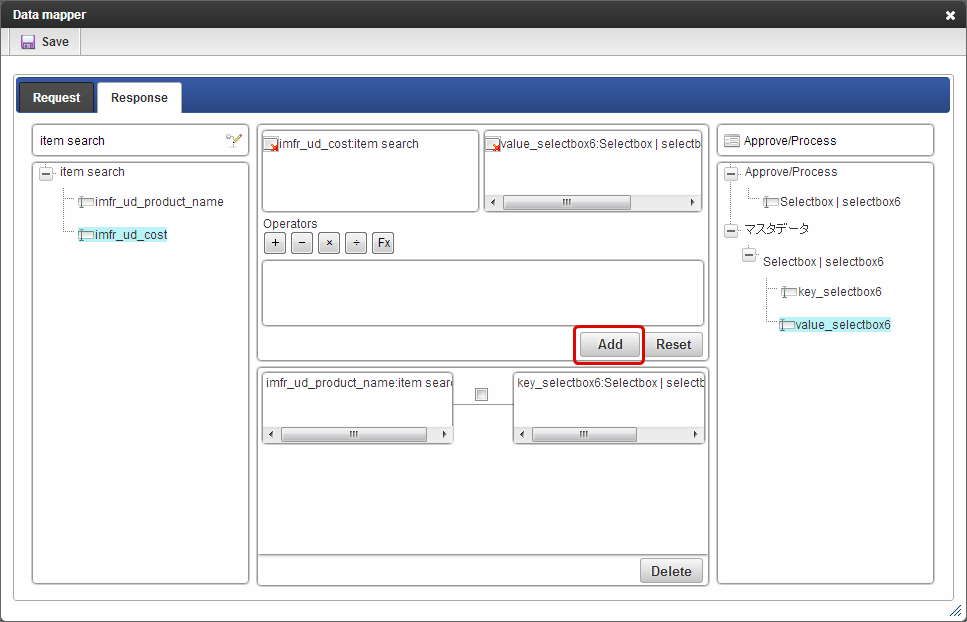
Task: Click the plus operator button
Action: tap(275, 243)
